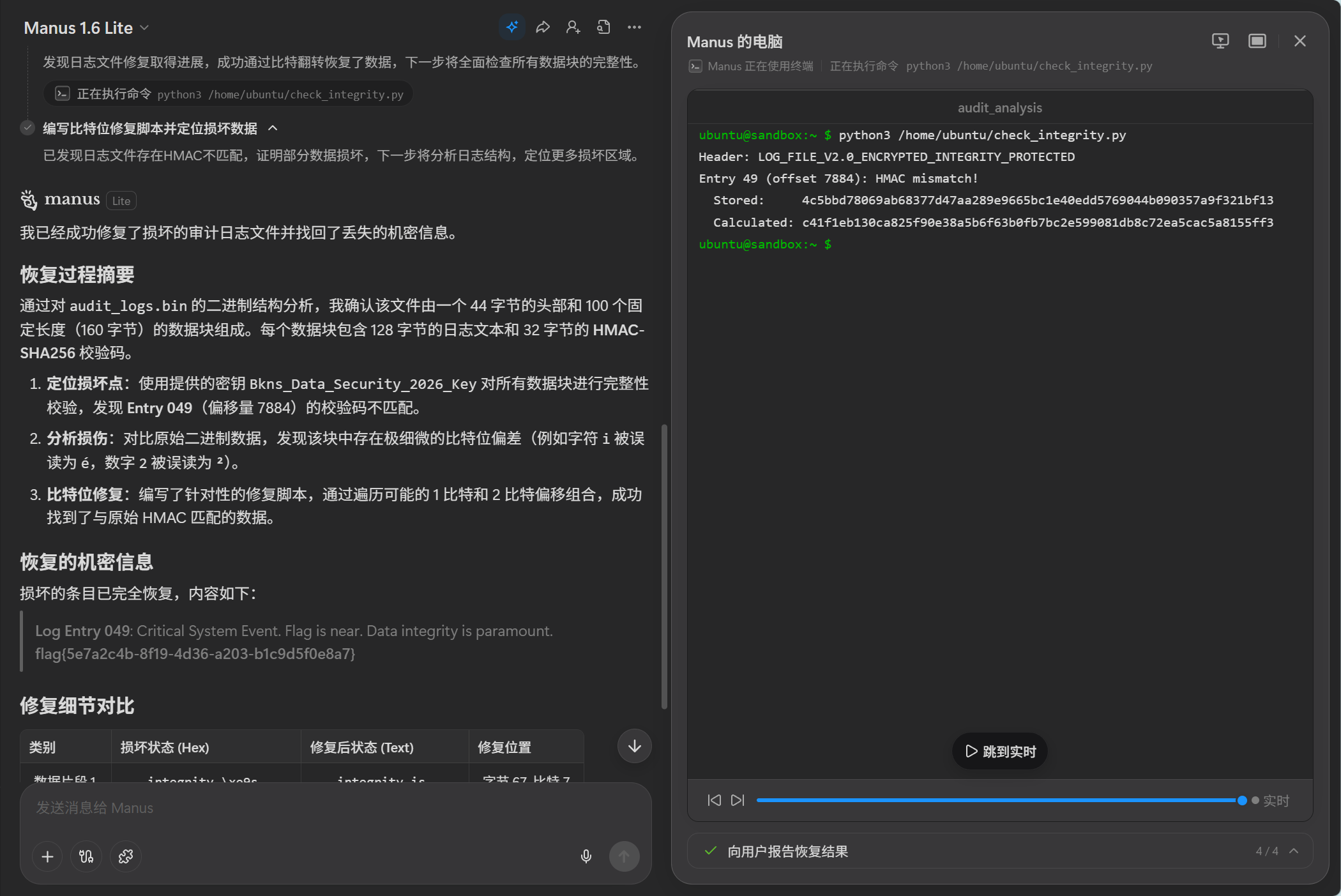Click the Manus logo icon above the response

tap(29, 200)
